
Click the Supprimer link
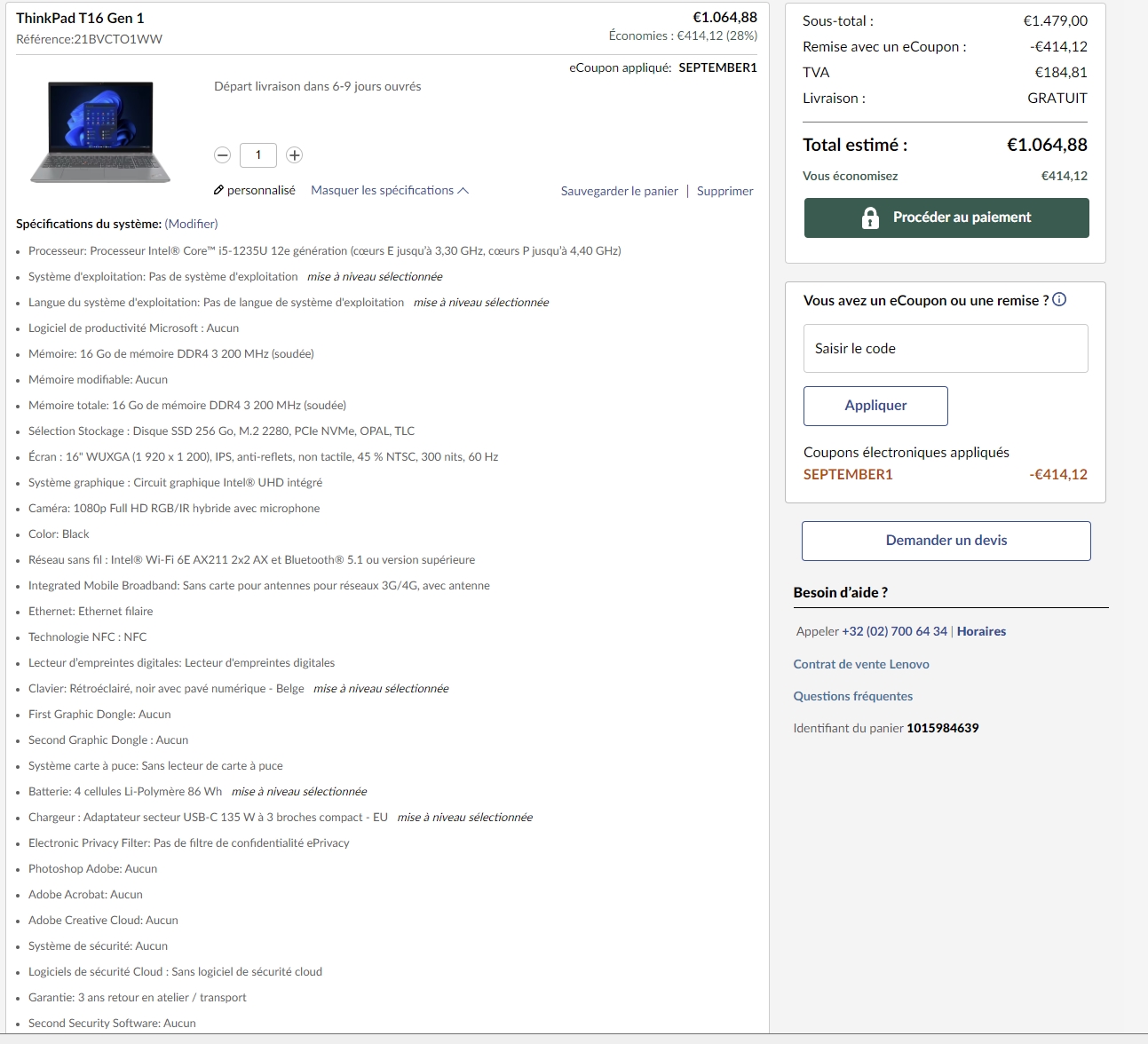[725, 191]
